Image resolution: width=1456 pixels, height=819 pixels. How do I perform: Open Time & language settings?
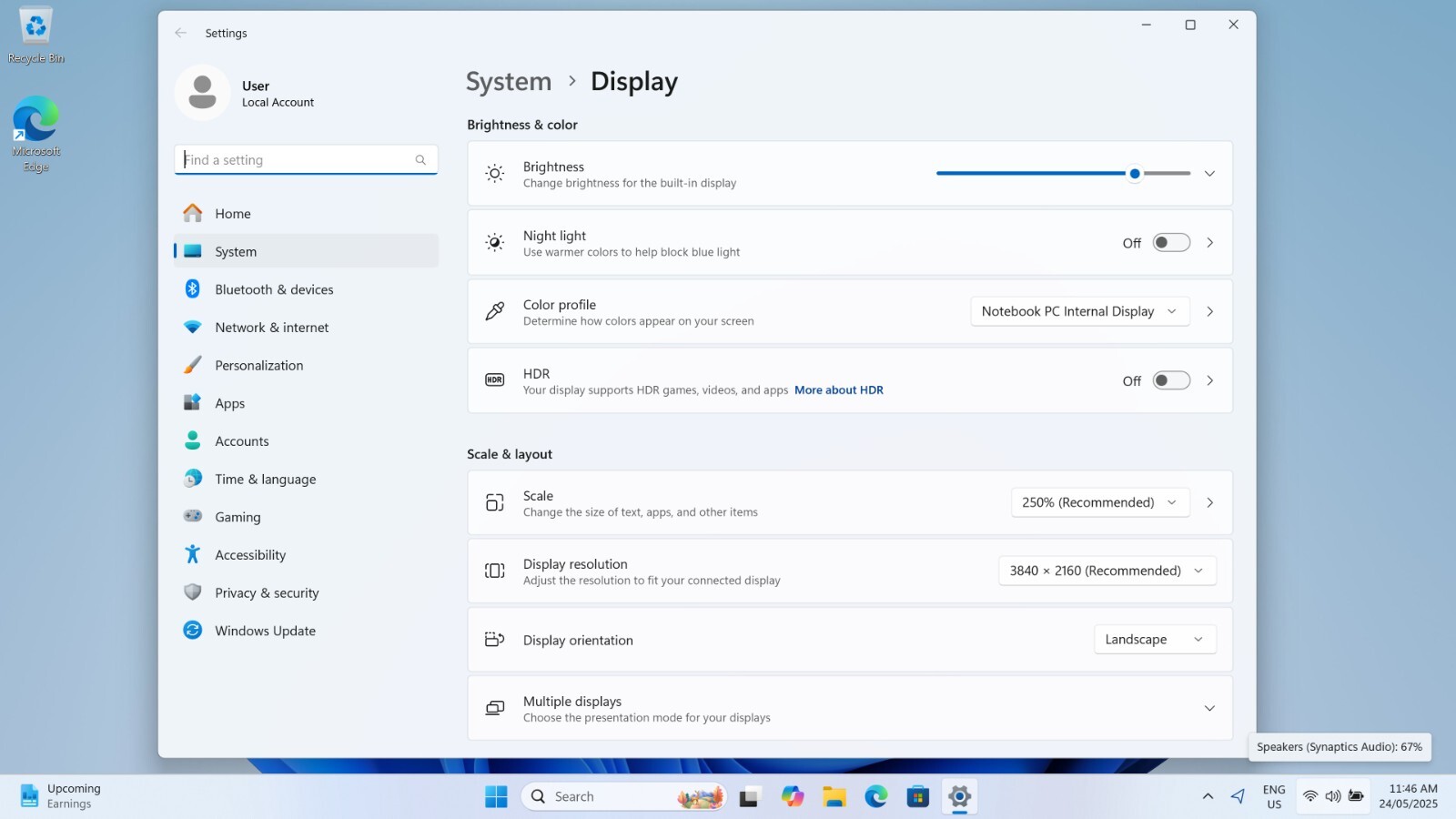[306, 480]
